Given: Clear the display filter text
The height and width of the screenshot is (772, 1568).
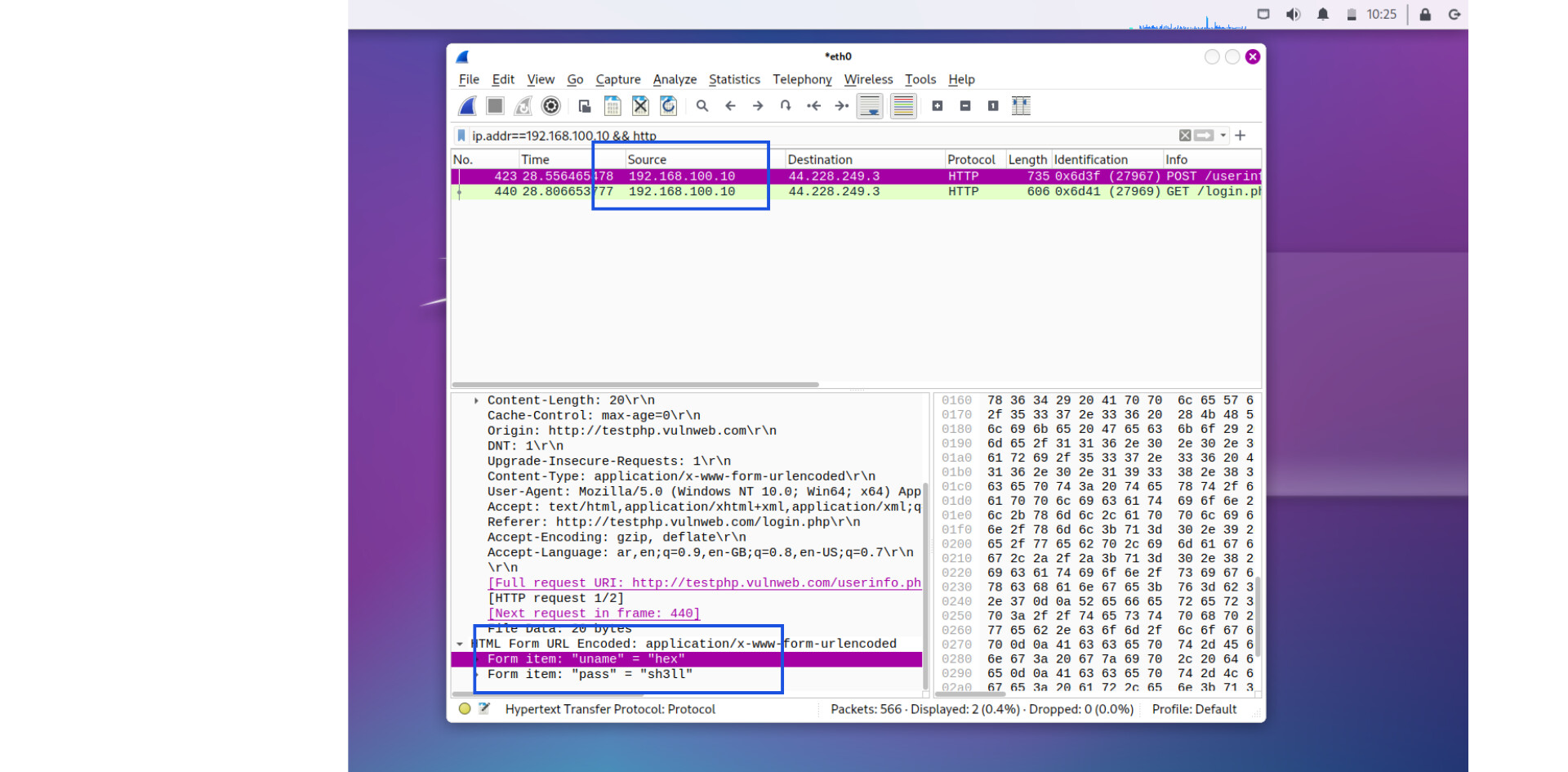Looking at the screenshot, I should [1185, 136].
